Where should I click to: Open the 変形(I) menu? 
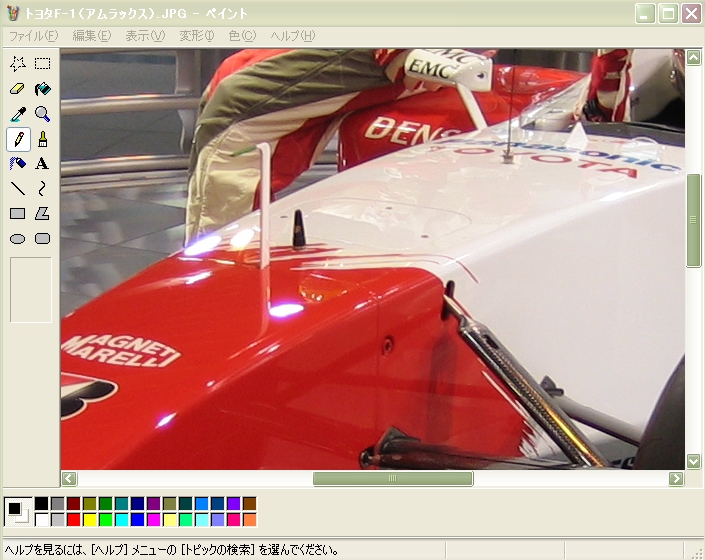click(x=196, y=36)
